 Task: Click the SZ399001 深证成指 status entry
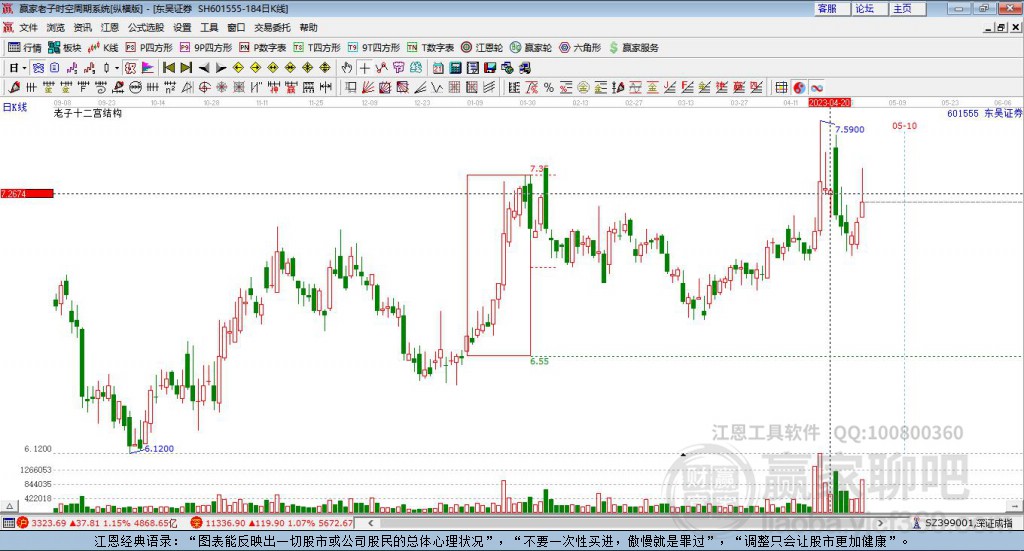tap(963, 523)
